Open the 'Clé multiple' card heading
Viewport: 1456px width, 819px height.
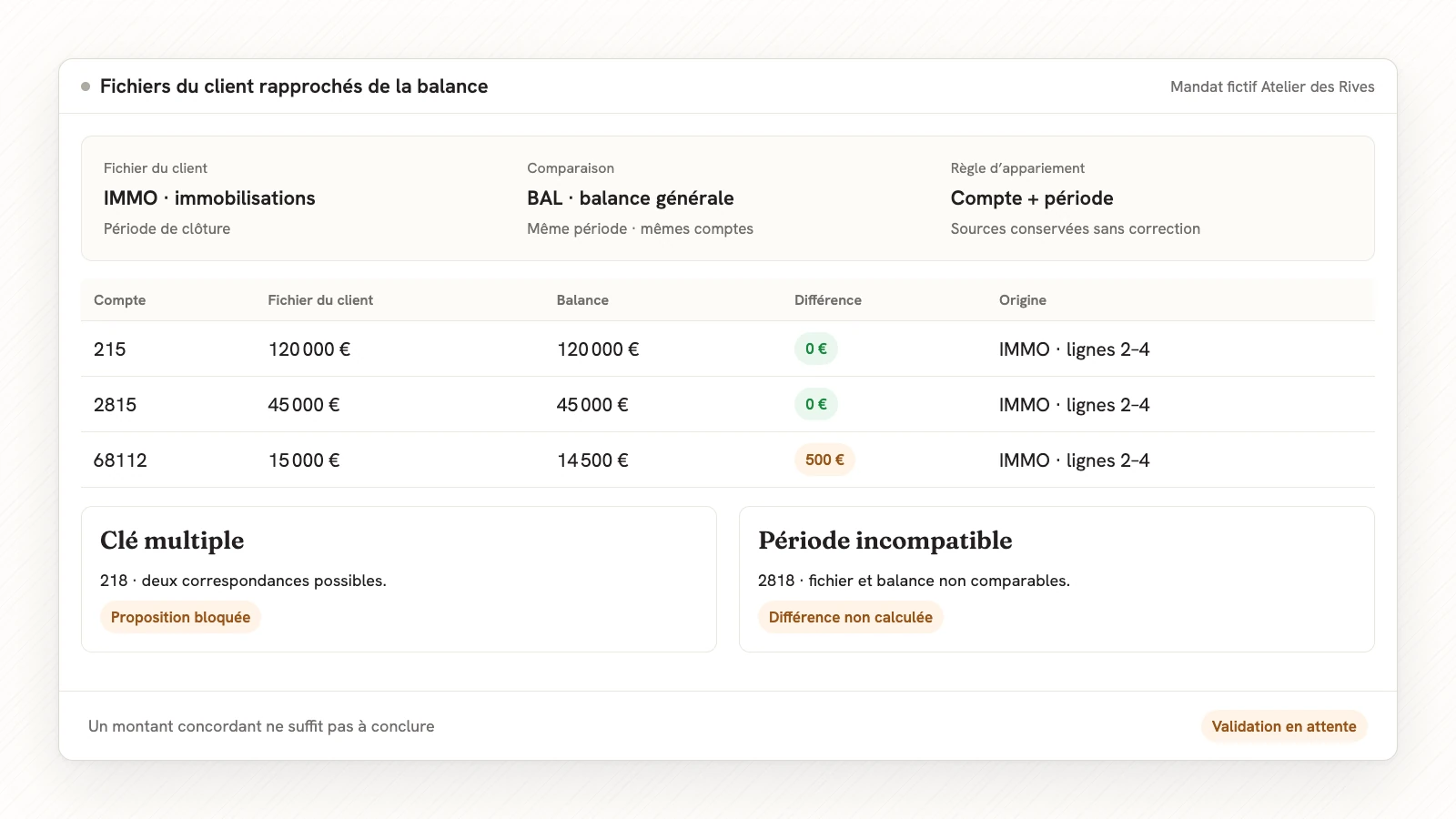(x=172, y=541)
